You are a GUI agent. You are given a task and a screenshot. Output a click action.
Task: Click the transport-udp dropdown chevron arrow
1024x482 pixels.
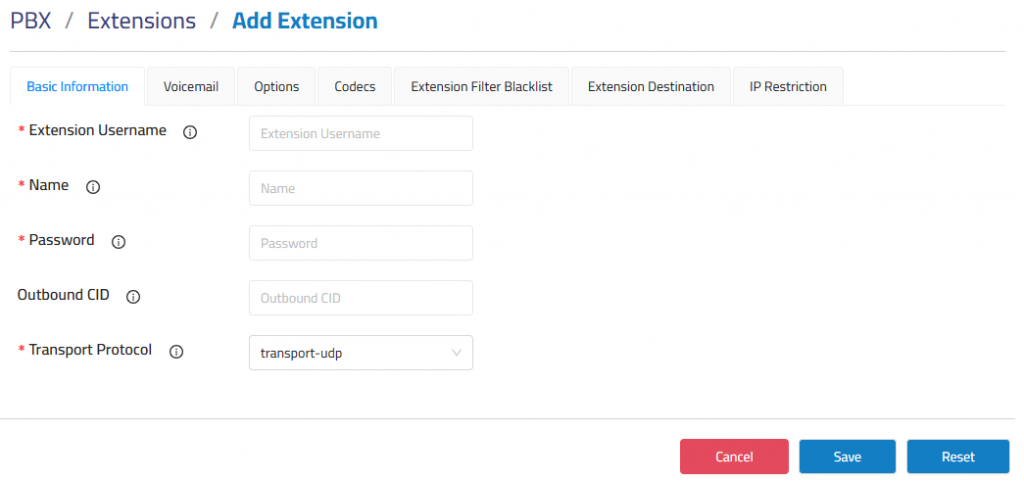[x=456, y=353]
